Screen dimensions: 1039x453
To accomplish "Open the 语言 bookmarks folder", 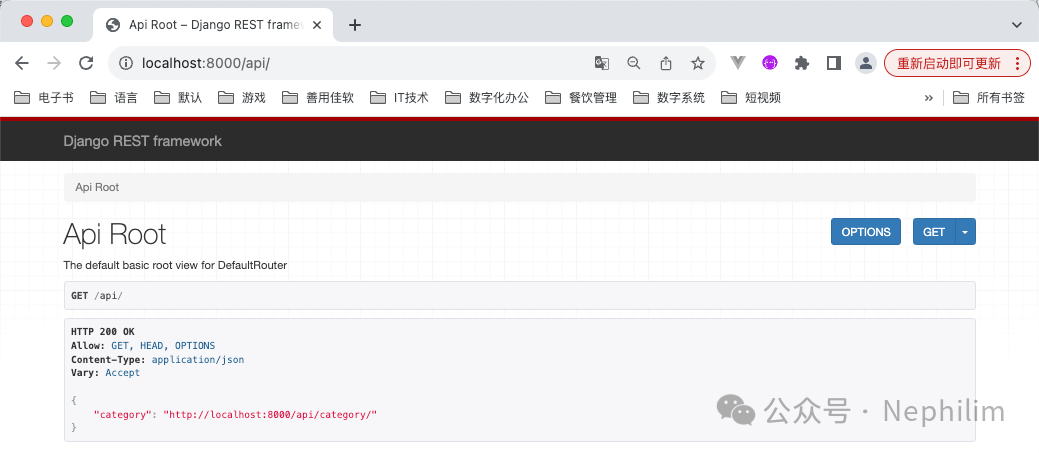I will coord(114,98).
